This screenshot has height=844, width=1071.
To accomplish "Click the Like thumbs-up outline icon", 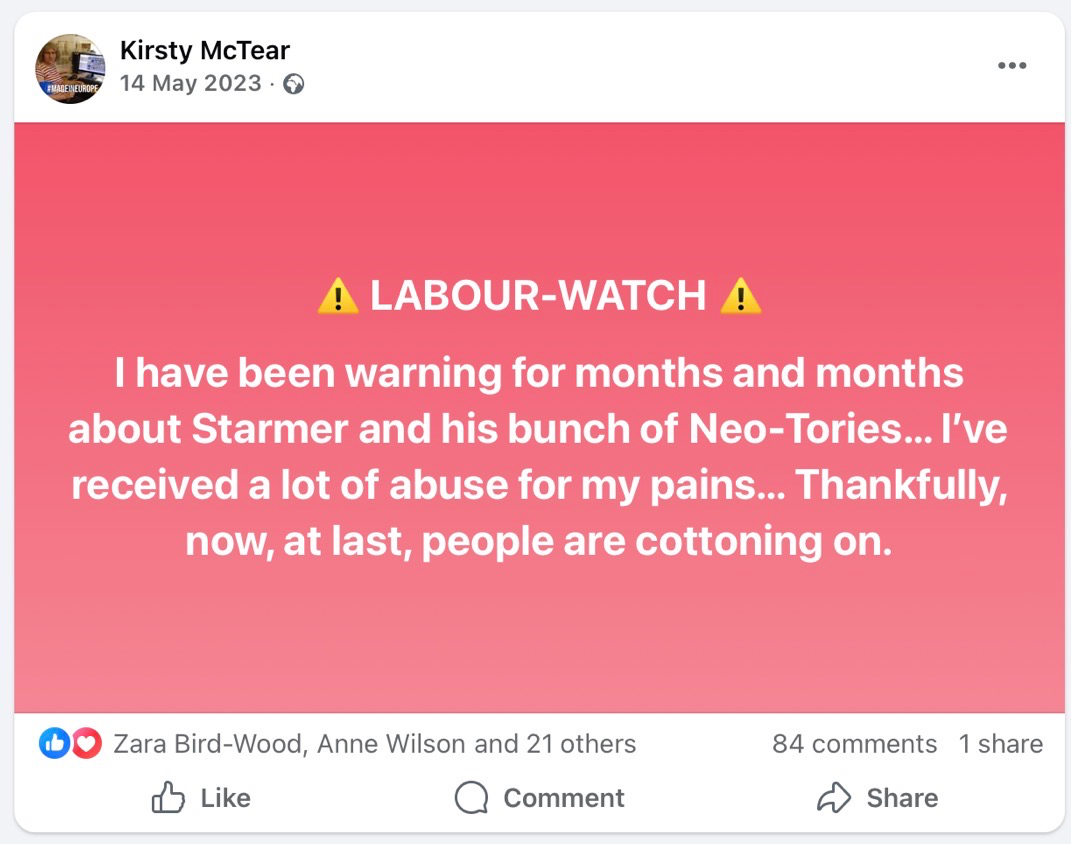I will (x=168, y=798).
